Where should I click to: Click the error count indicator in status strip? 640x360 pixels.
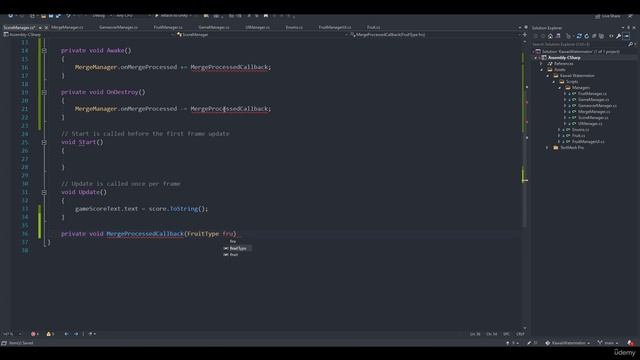coord(35,334)
